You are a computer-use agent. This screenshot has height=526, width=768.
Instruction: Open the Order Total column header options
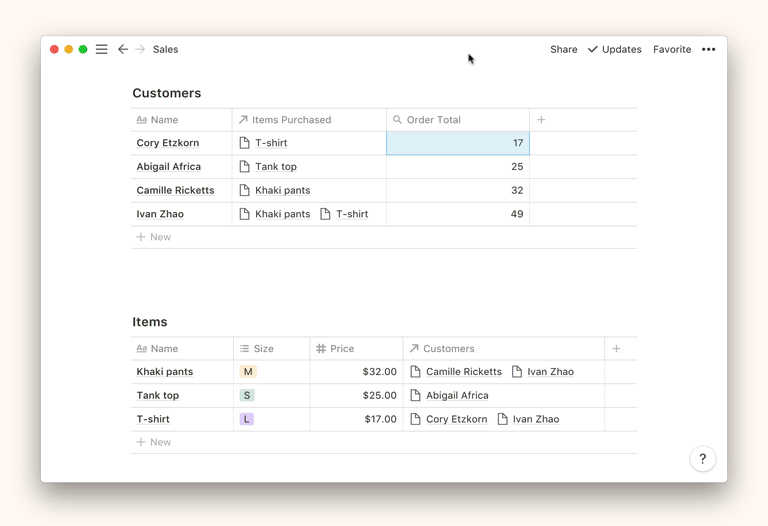(433, 120)
